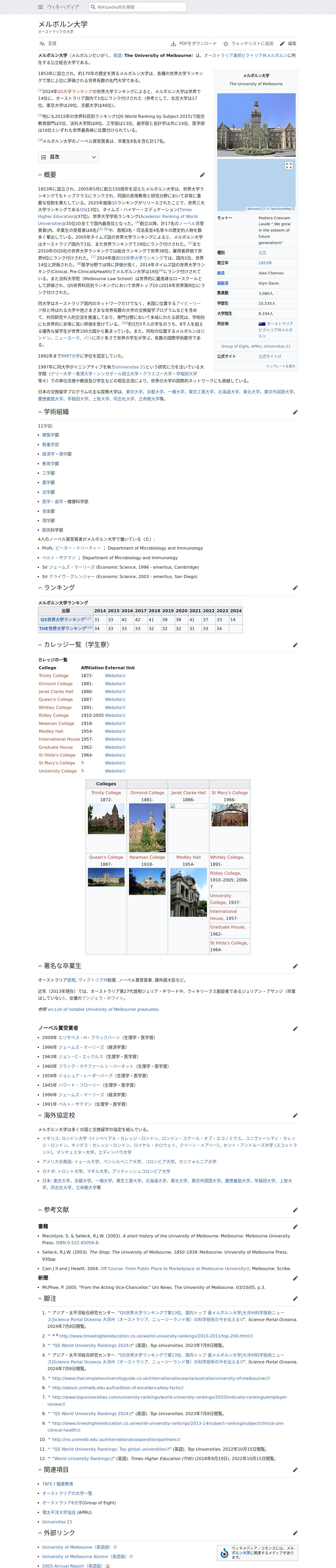Edit the 学術組織 section

pos(295,412)
